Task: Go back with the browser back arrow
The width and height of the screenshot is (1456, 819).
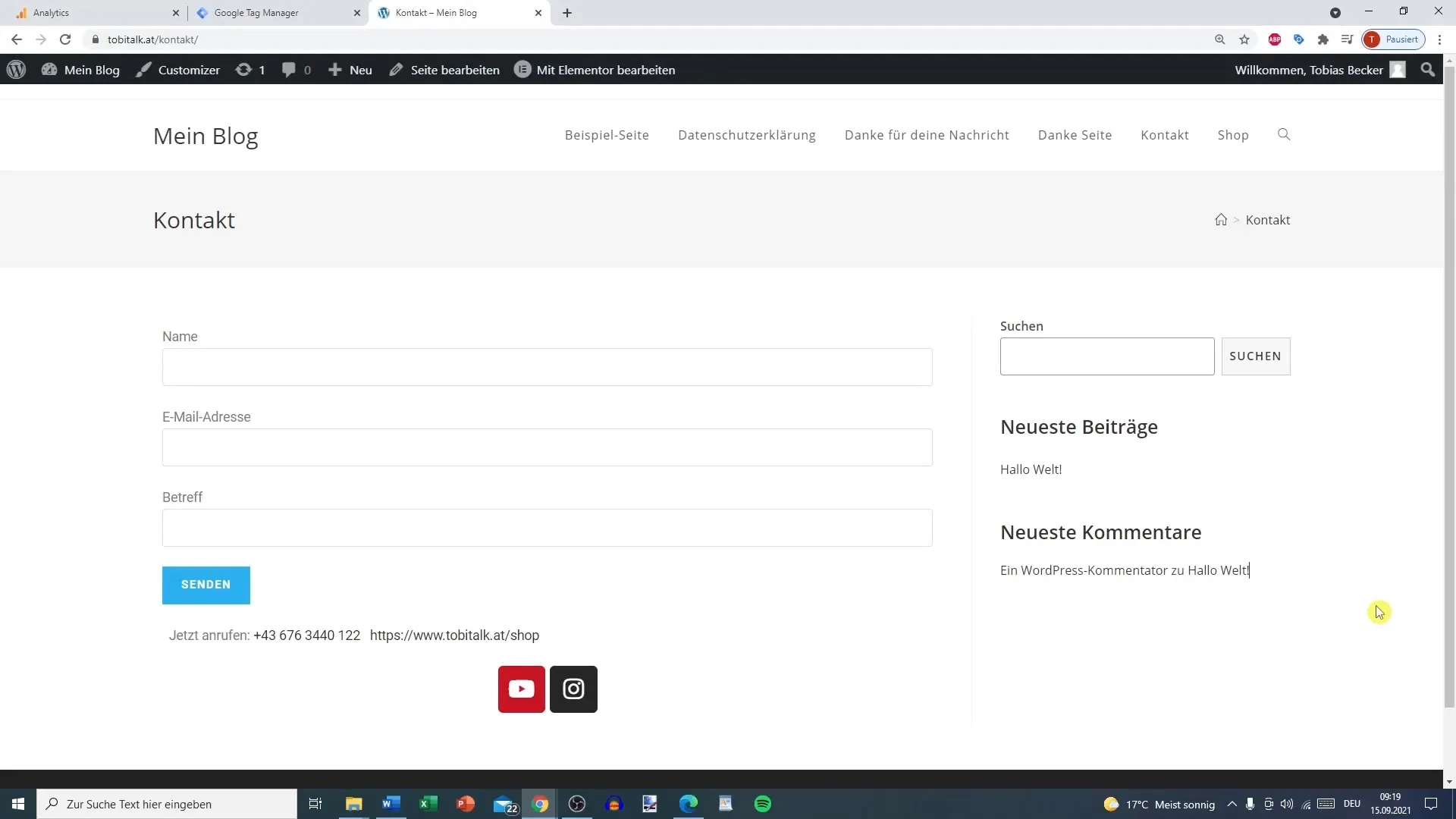Action: pyautogui.click(x=17, y=39)
